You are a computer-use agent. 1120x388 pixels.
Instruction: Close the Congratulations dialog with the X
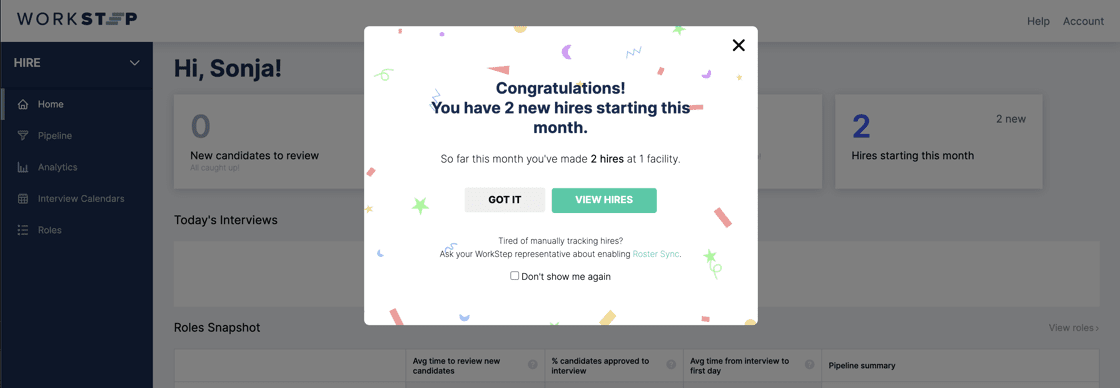pos(739,45)
